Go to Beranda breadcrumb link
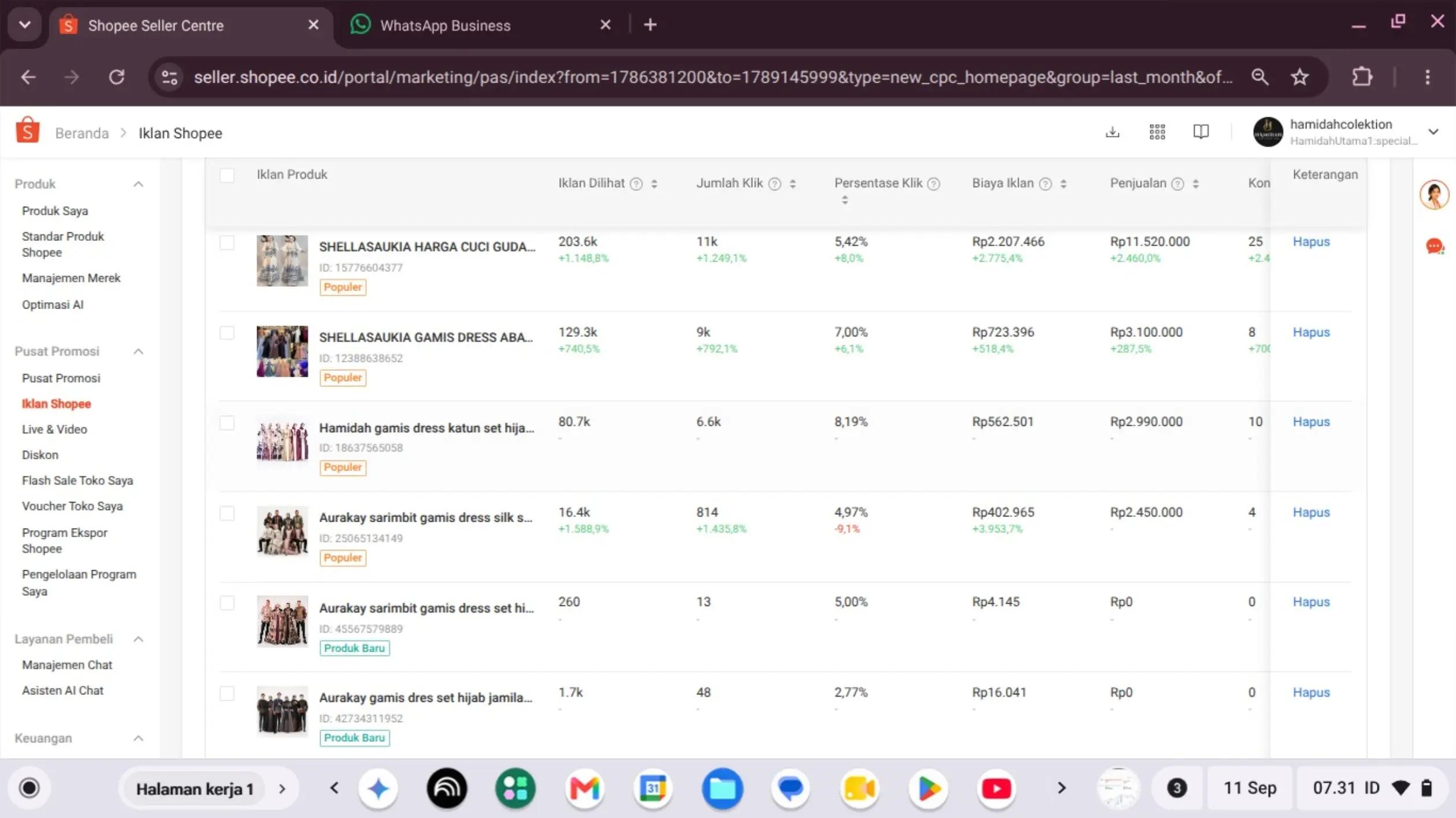 coord(82,133)
